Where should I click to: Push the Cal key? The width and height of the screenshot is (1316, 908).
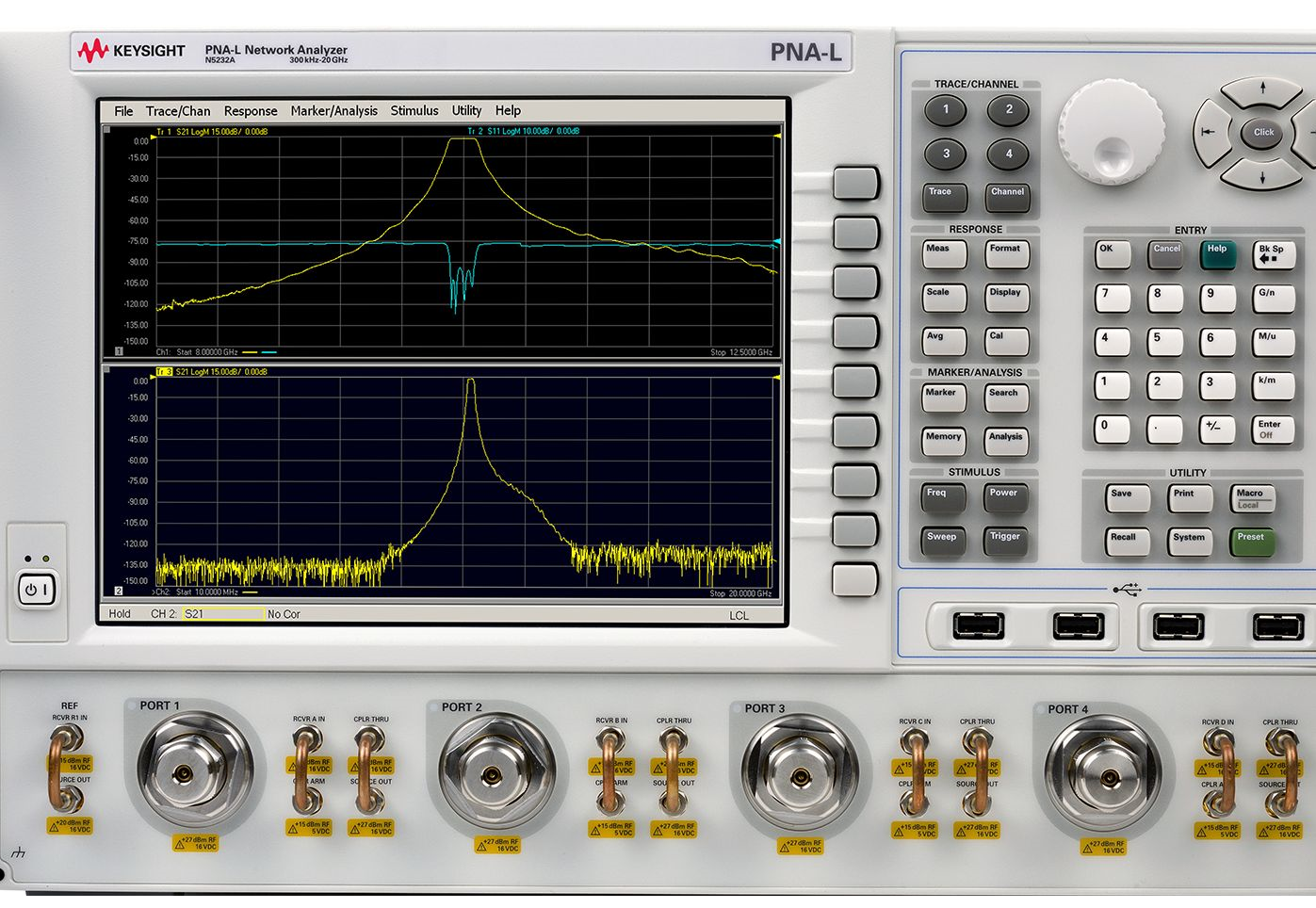coord(1007,340)
